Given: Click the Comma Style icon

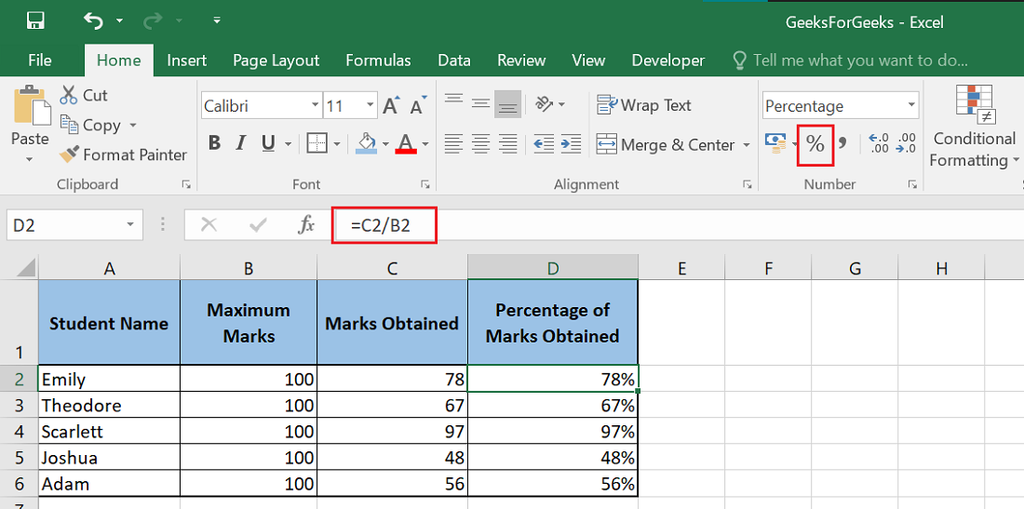Looking at the screenshot, I should (x=842, y=144).
